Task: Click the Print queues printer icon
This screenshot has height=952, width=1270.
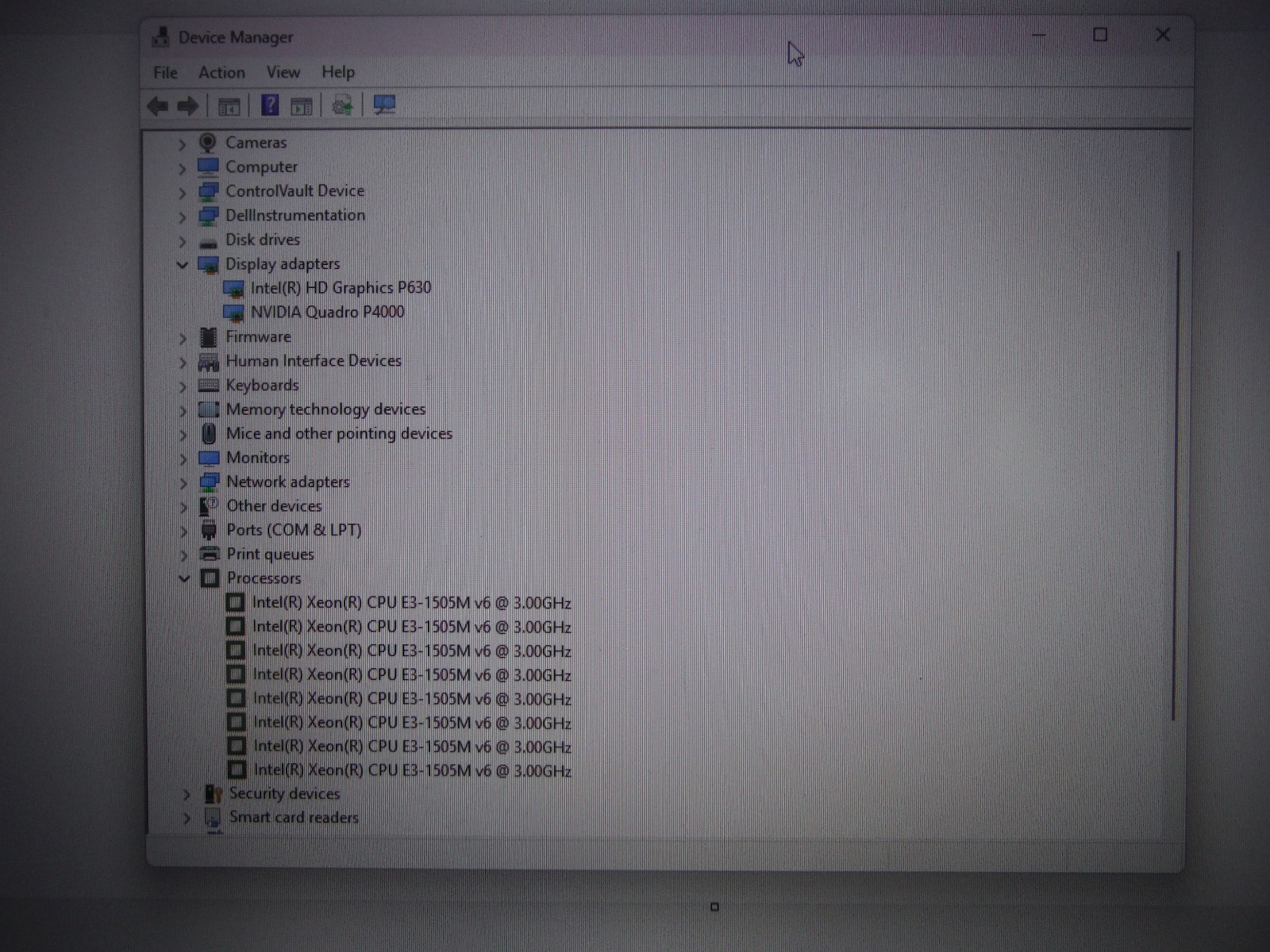Action: 210,554
